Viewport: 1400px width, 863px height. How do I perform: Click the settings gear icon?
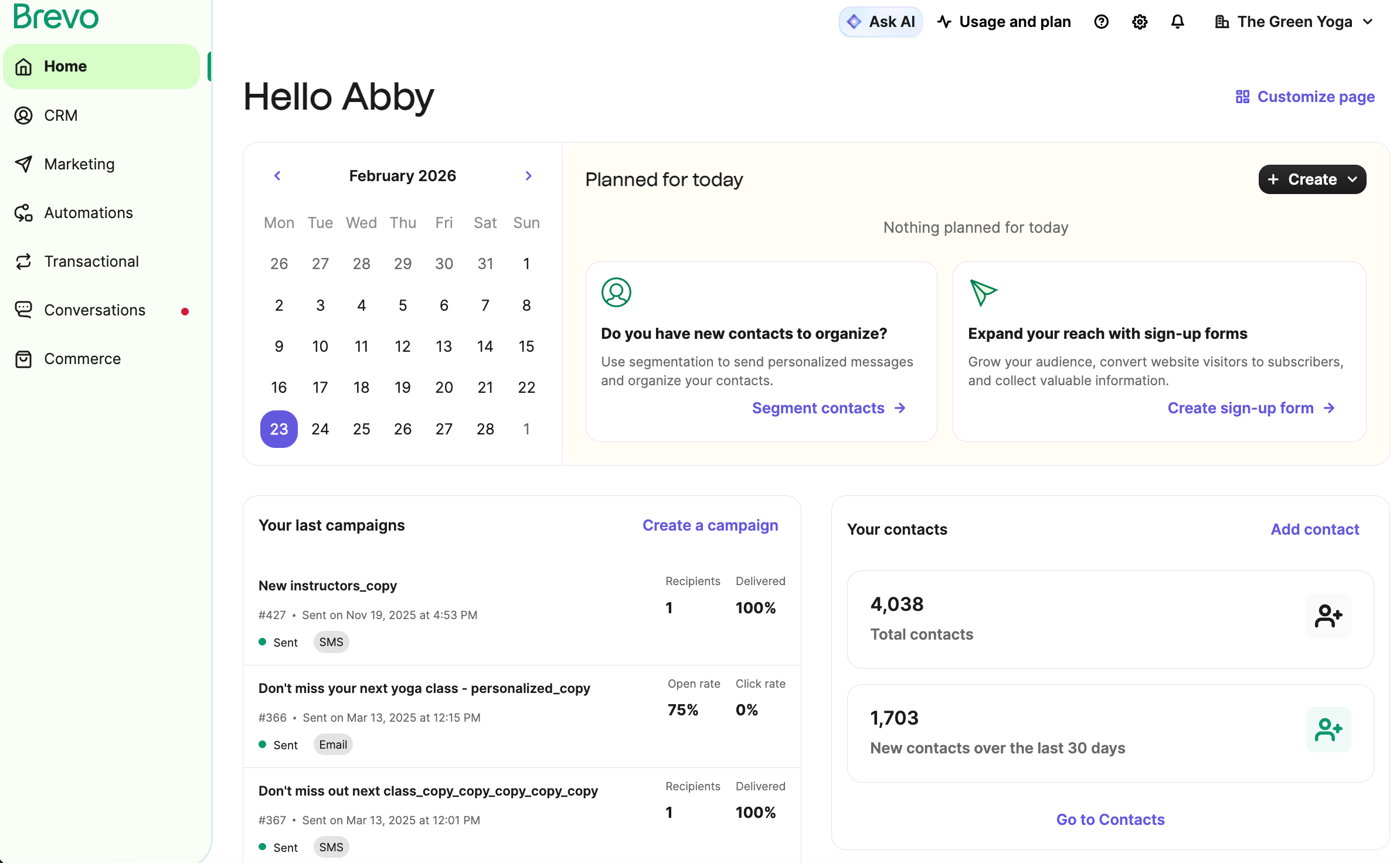1140,22
